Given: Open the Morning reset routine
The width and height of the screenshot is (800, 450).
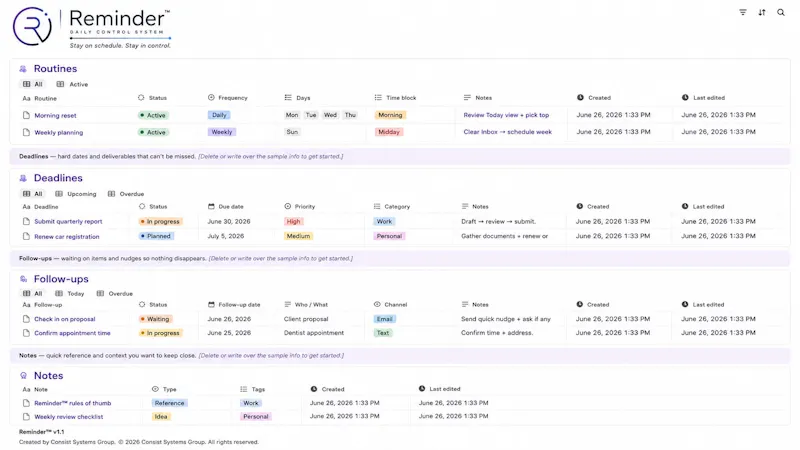Looking at the screenshot, I should (55, 115).
